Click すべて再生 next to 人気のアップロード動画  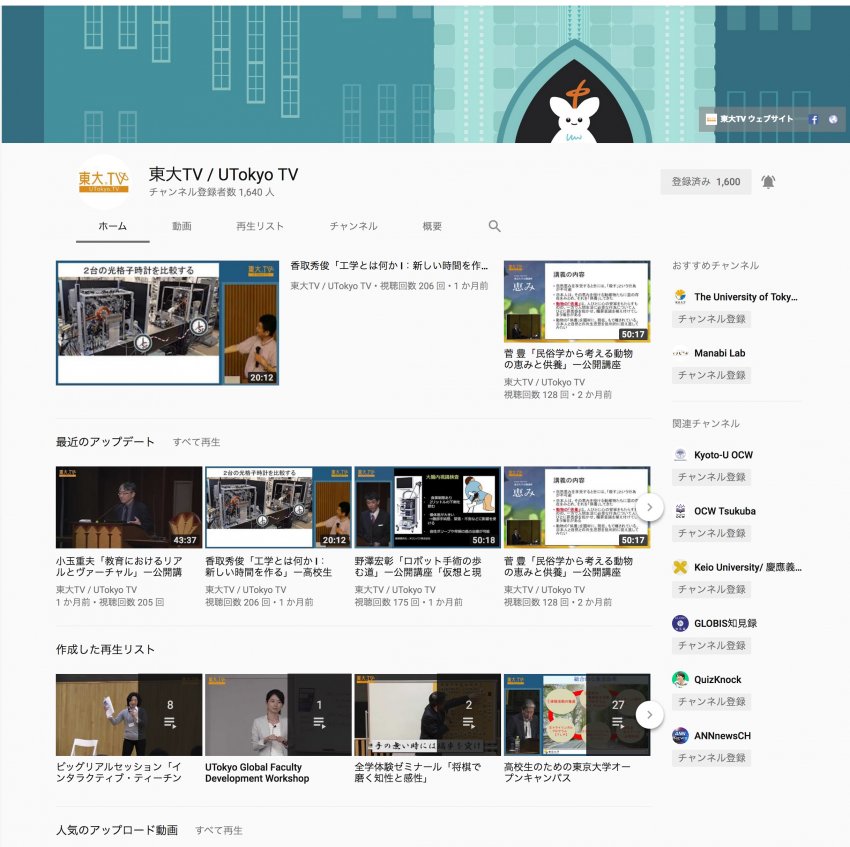[x=219, y=830]
